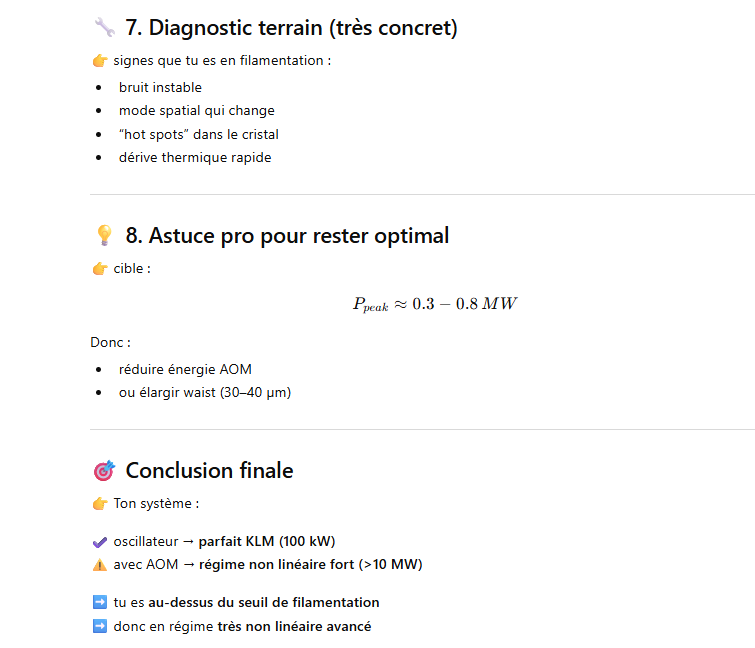Click the heading '7. Diagnostic terrain (très concret)'
Screen dimensions: 755x648
tap(291, 28)
